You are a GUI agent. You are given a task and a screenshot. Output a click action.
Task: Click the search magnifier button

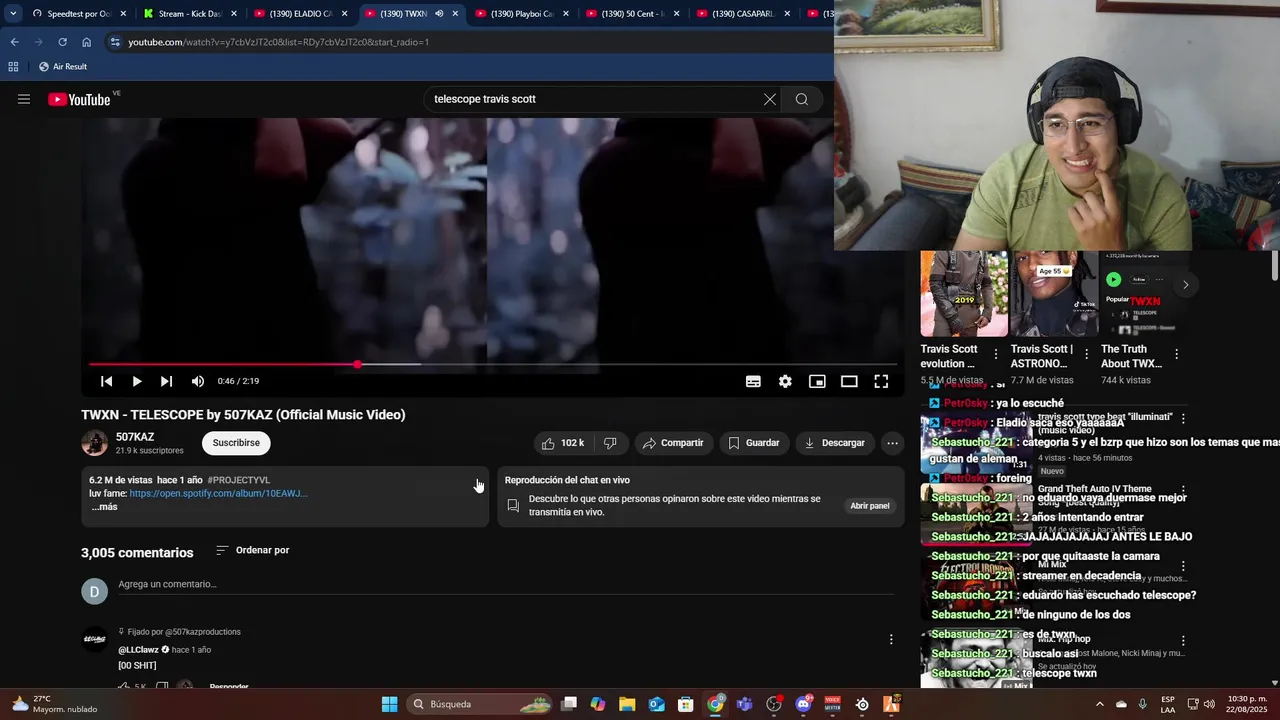pyautogui.click(x=801, y=99)
